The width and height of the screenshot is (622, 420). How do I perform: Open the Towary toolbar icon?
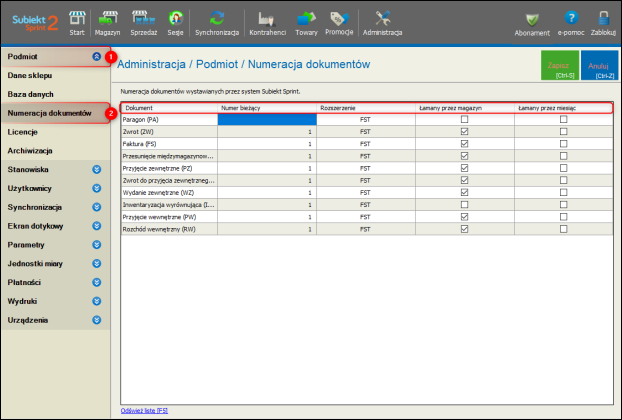[x=307, y=20]
